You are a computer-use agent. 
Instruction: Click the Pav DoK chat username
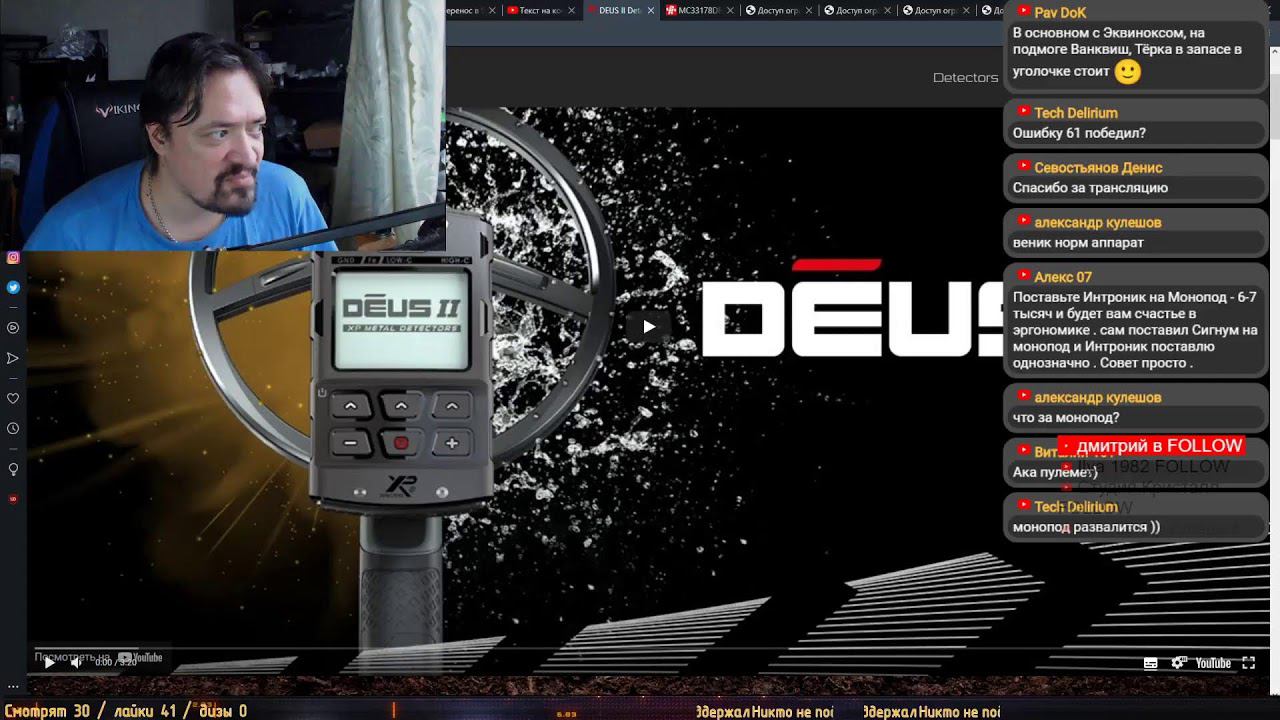[1060, 12]
